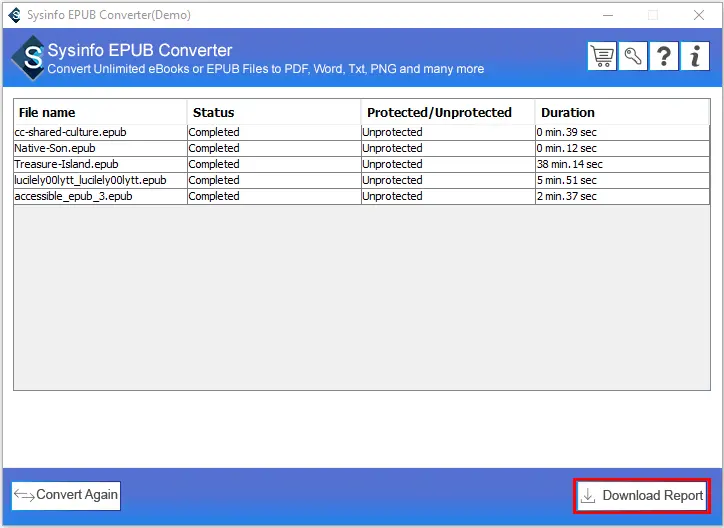The width and height of the screenshot is (724, 528).
Task: Click the shopping cart purchase icon
Action: (x=602, y=57)
